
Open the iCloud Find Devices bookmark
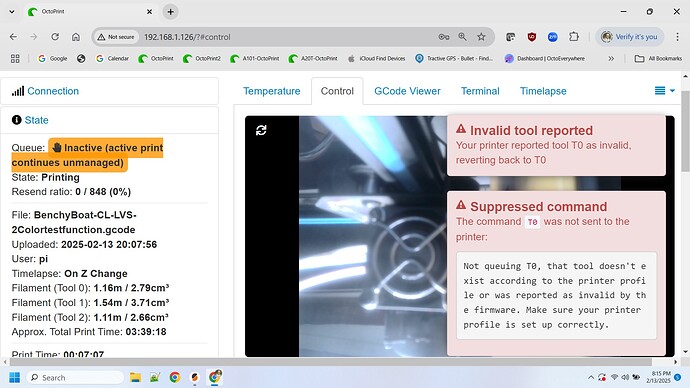[x=376, y=59]
